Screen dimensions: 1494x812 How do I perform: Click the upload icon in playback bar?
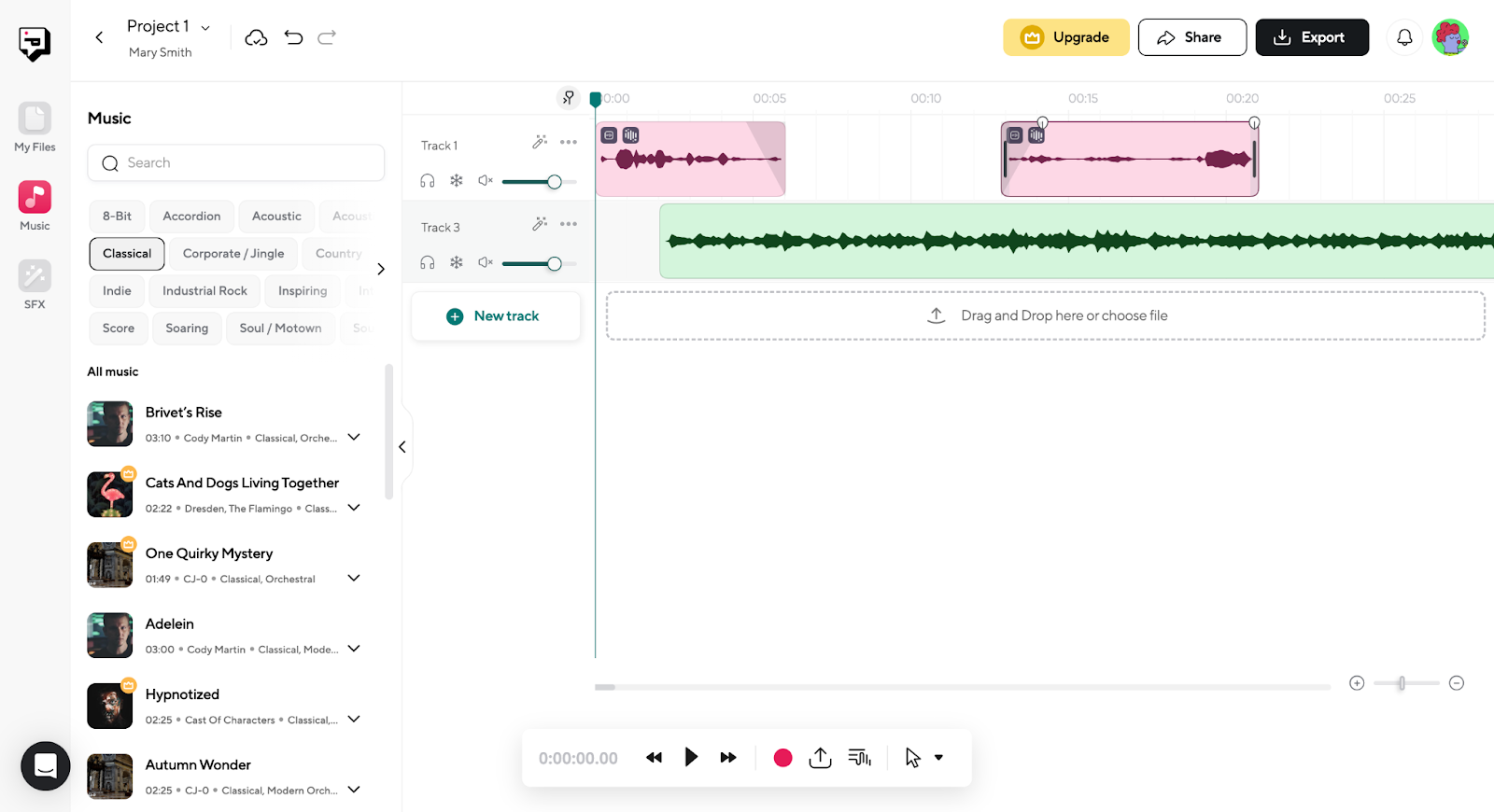pyautogui.click(x=820, y=758)
